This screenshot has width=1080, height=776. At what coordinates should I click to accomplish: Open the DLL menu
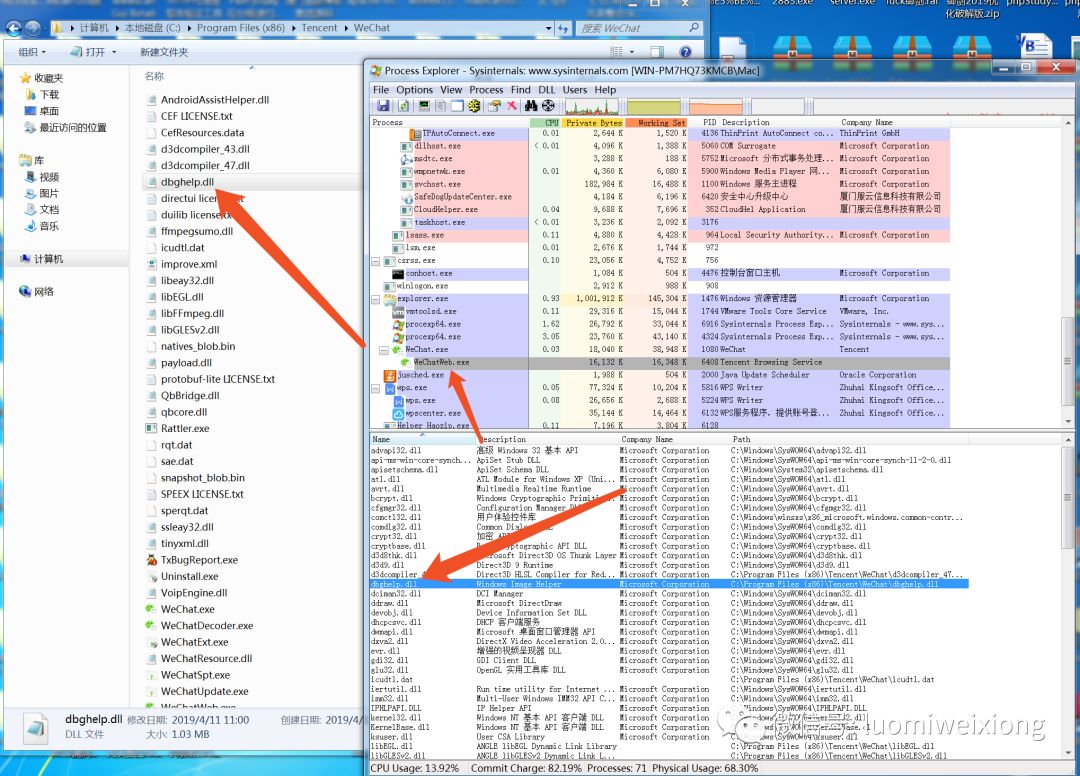tap(546, 90)
